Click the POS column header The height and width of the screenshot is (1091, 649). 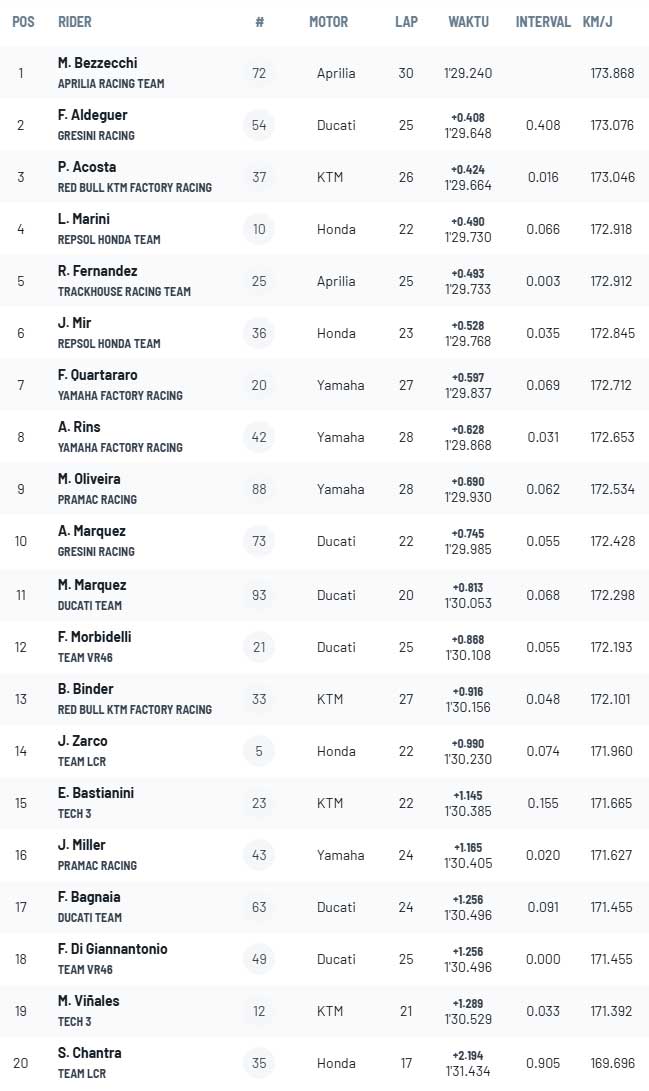tap(23, 22)
